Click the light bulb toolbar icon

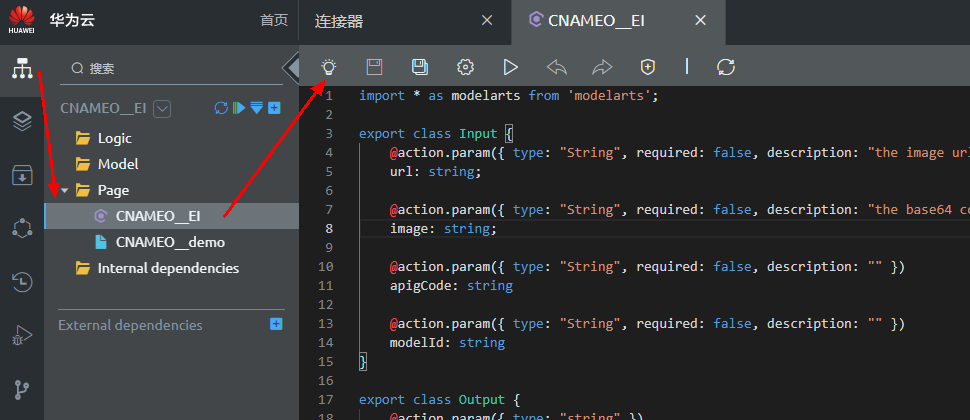coord(328,67)
